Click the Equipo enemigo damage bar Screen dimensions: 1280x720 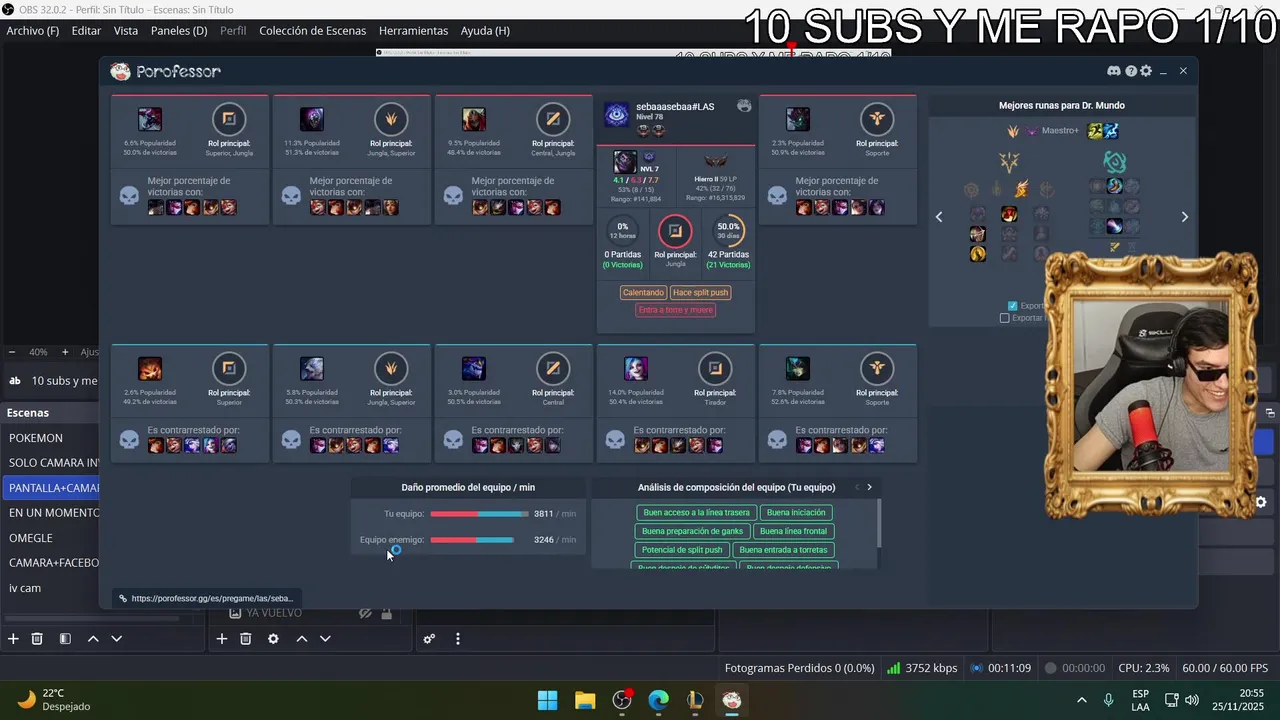(472, 540)
